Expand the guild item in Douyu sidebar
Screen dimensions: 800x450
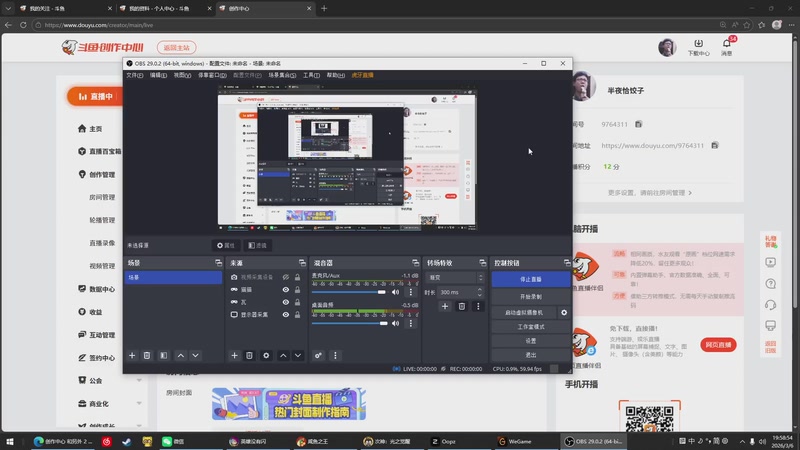click(139, 381)
